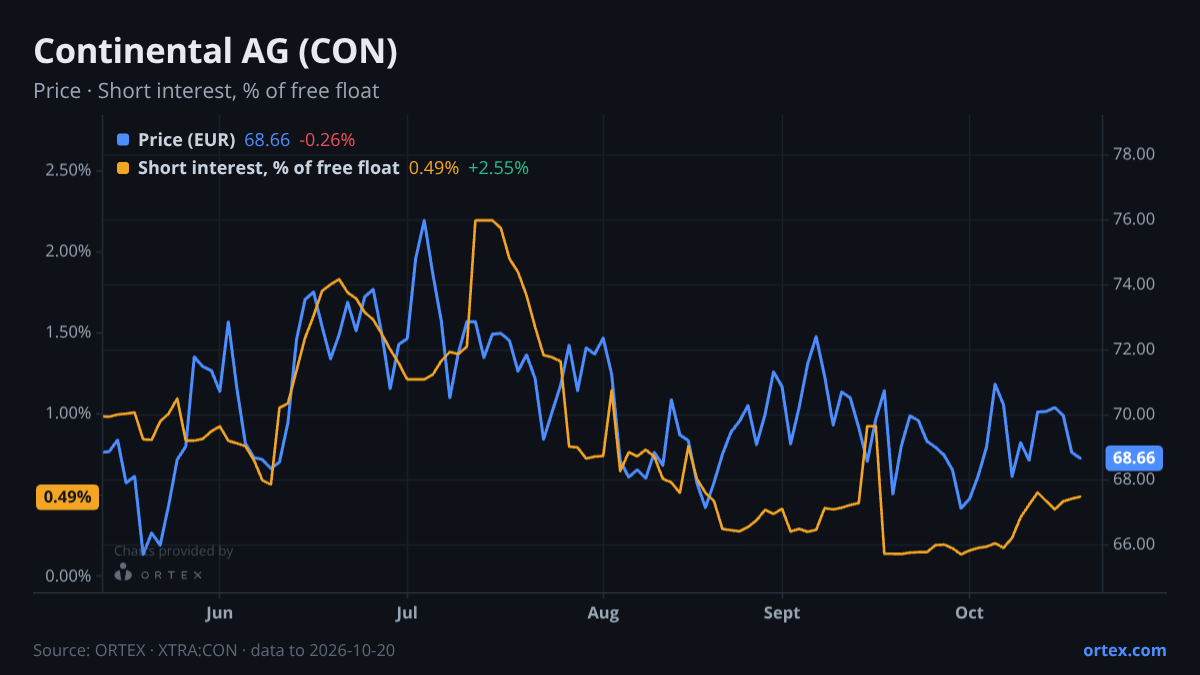The height and width of the screenshot is (675, 1200).
Task: Click the 2.00% left axis label
Action: (x=68, y=251)
